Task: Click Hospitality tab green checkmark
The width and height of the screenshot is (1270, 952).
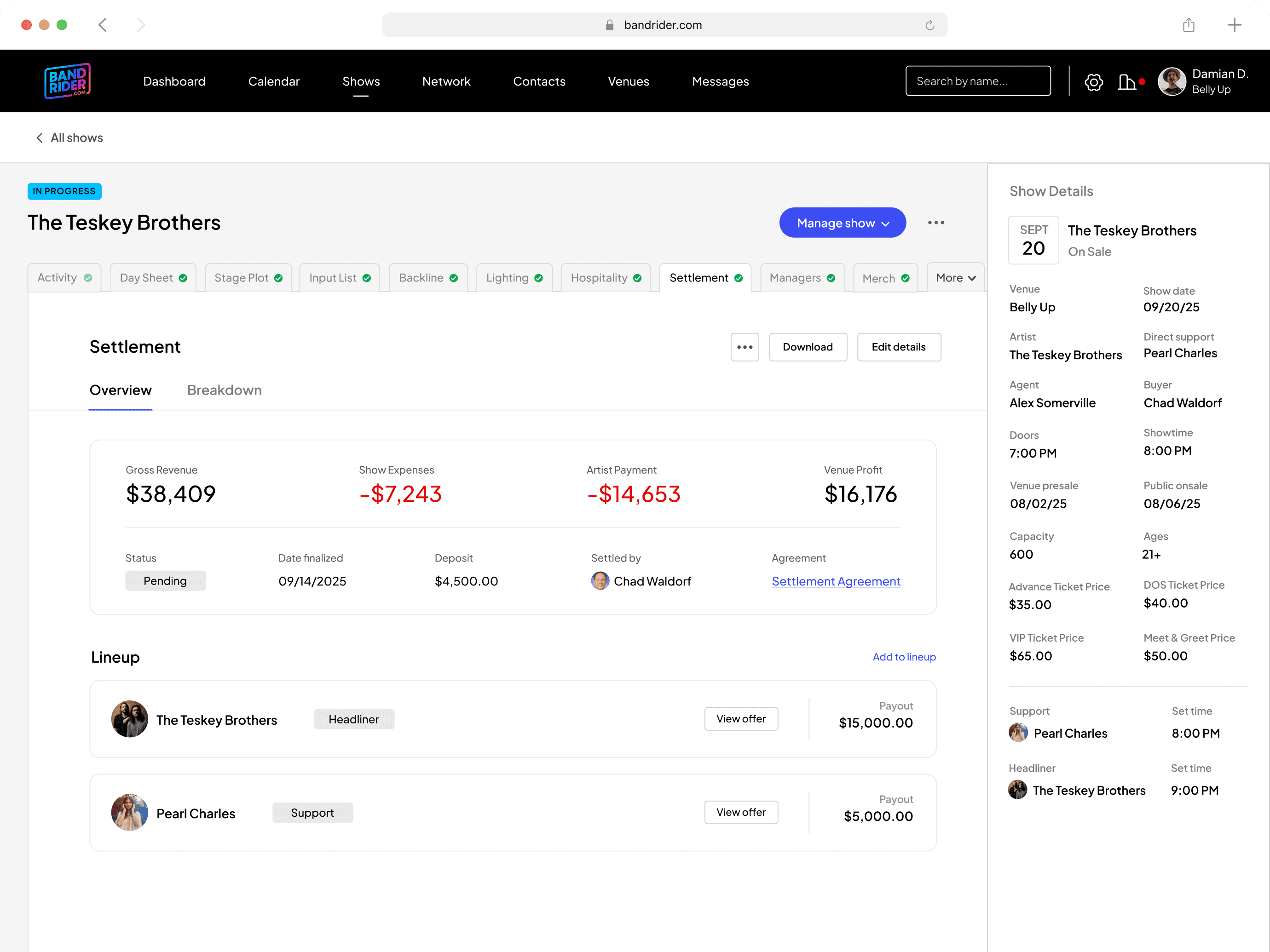Action: pyautogui.click(x=637, y=278)
